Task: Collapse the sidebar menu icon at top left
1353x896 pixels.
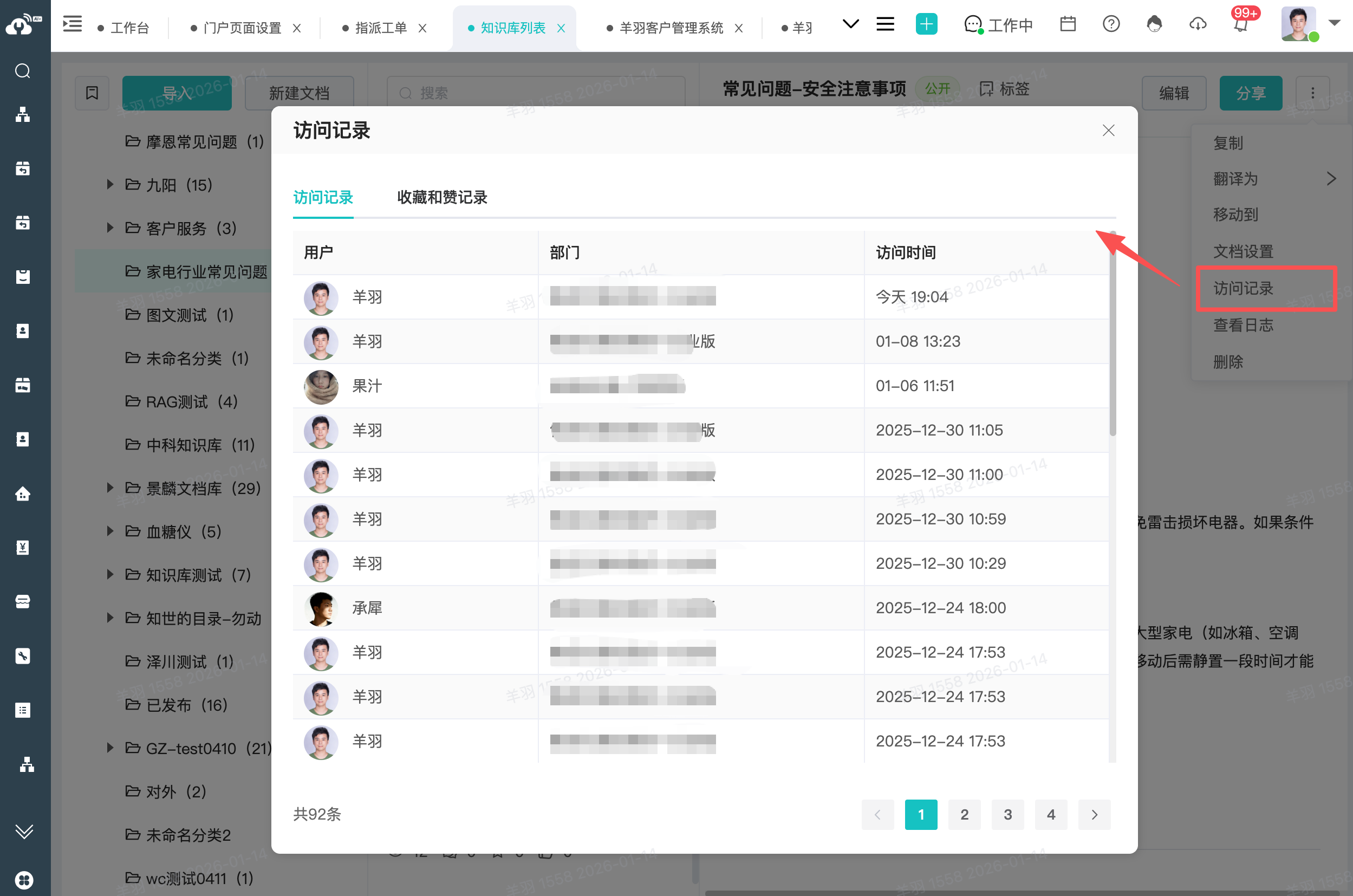Action: [x=73, y=24]
